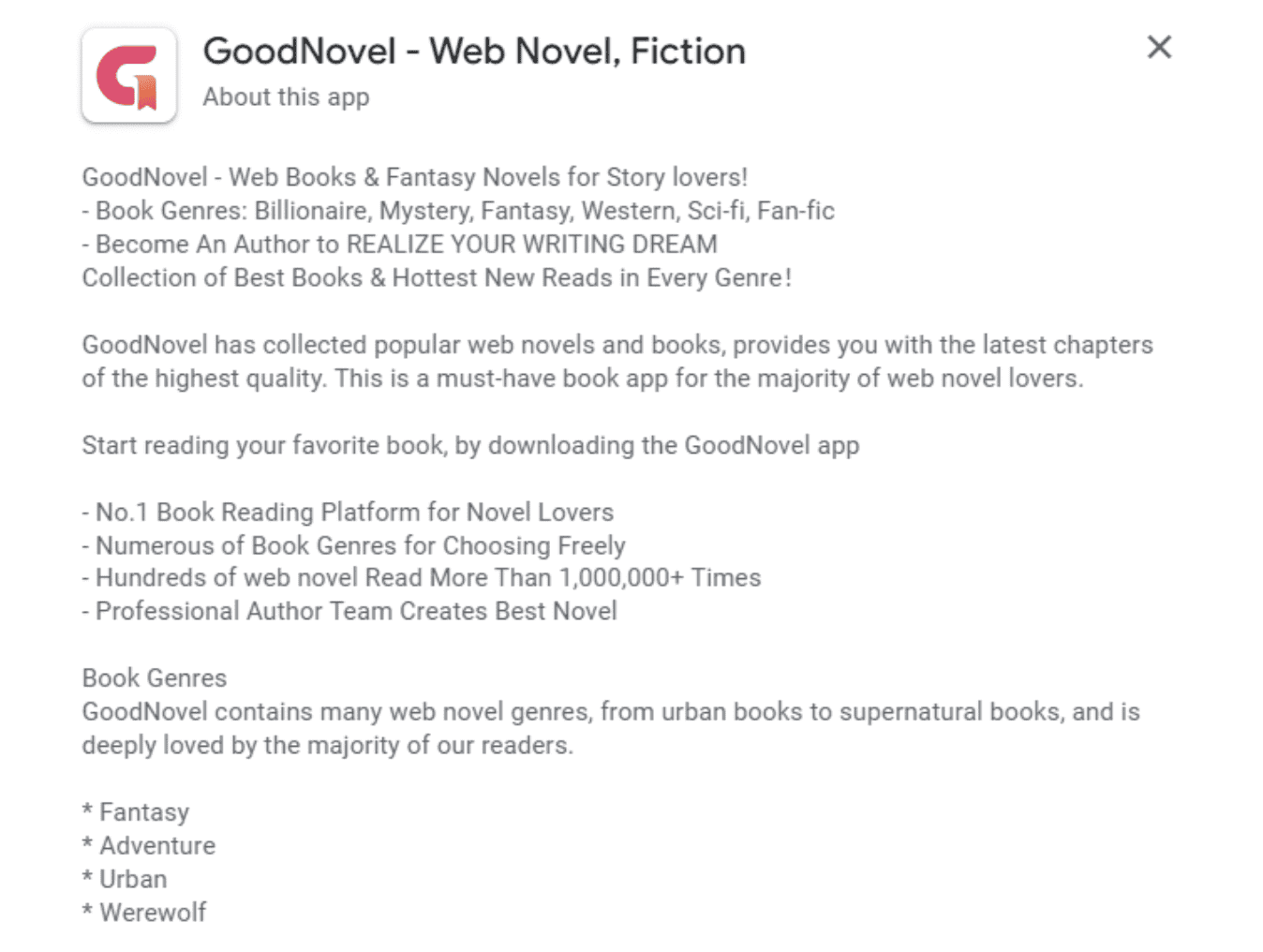Click the GoodNovel - Web Novel, Fiction title
This screenshot has height=952, width=1263.
click(474, 51)
